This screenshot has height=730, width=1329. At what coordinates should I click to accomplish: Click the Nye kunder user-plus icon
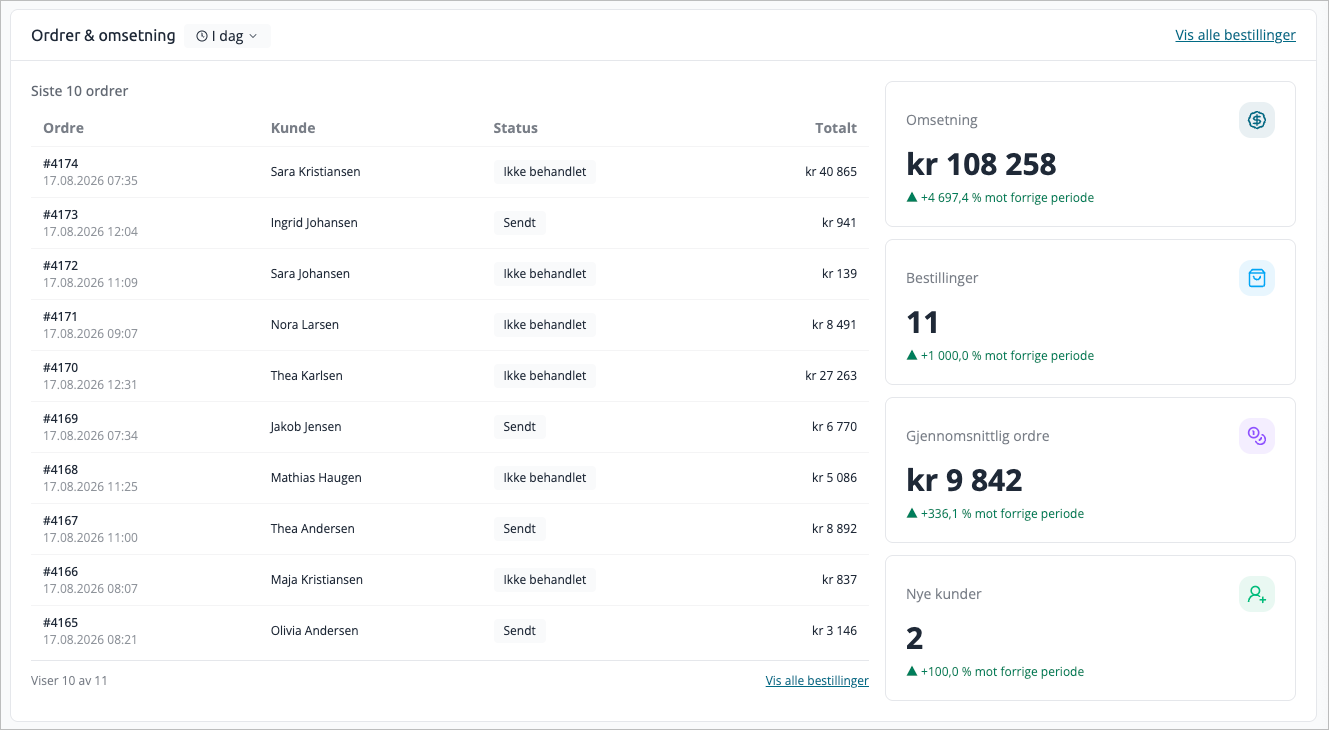(x=1257, y=594)
